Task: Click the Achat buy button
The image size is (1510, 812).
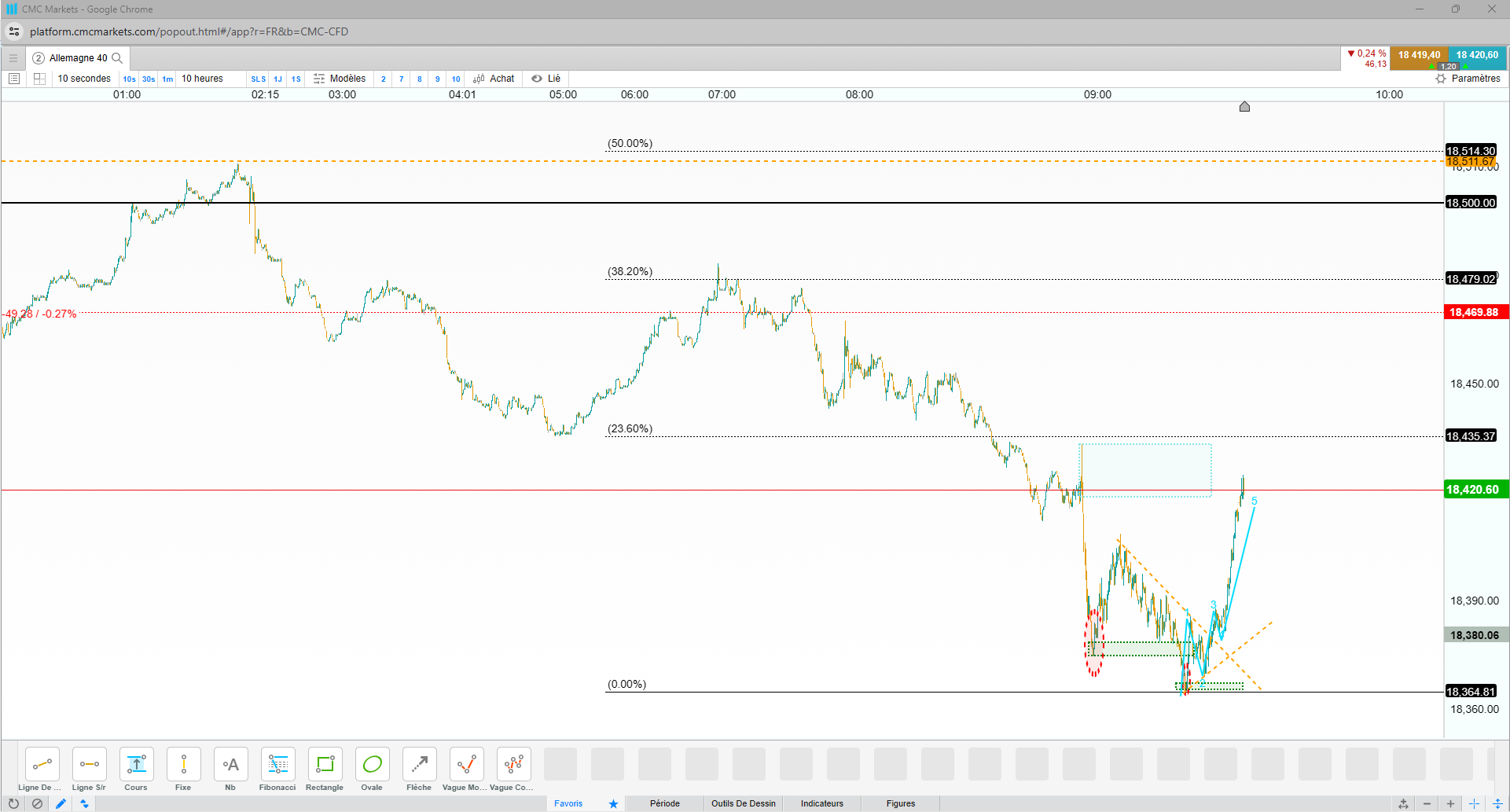Action: (x=494, y=79)
